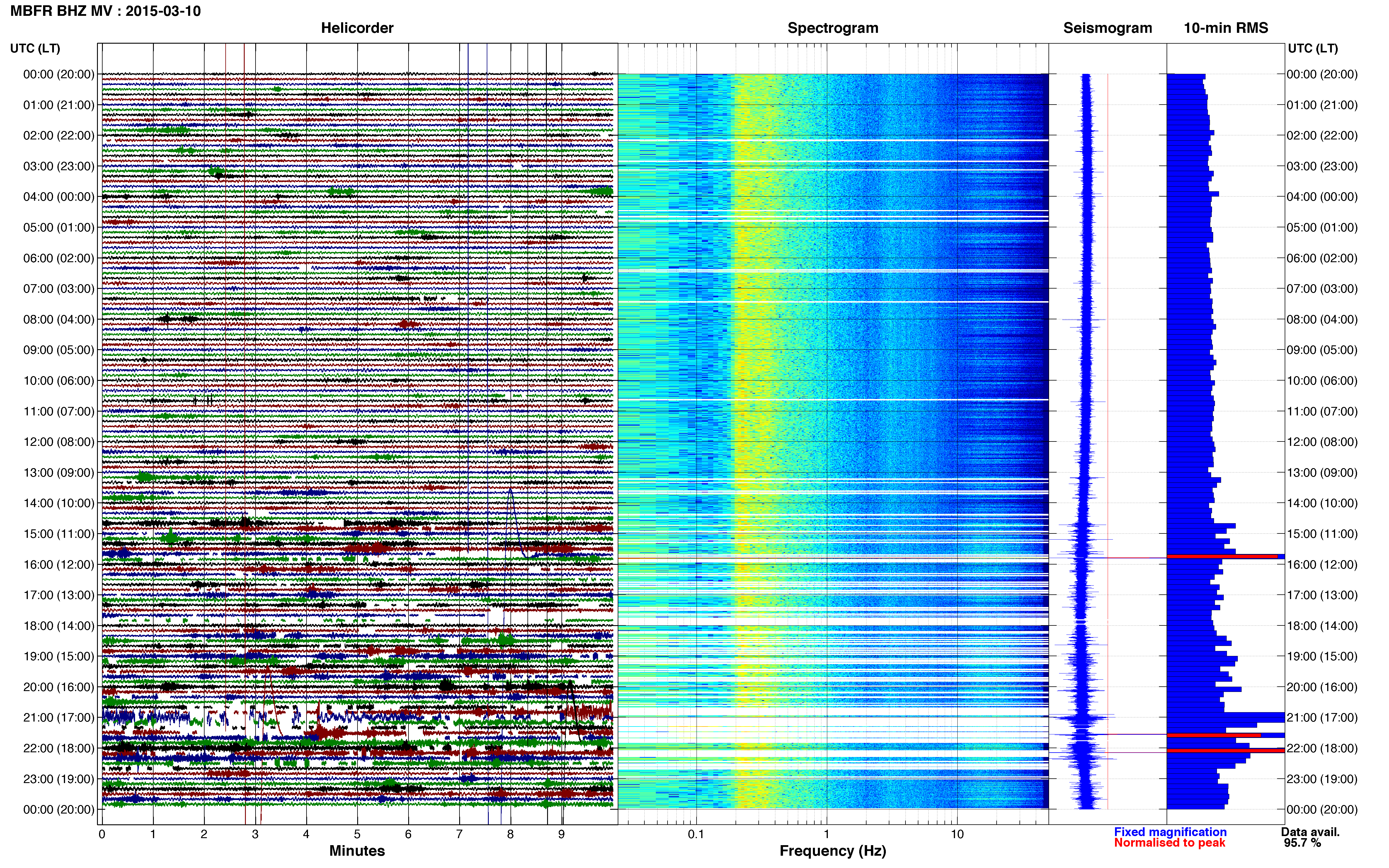Click the Data avail. label
Screen dimensions: 1389x868
point(1310,832)
